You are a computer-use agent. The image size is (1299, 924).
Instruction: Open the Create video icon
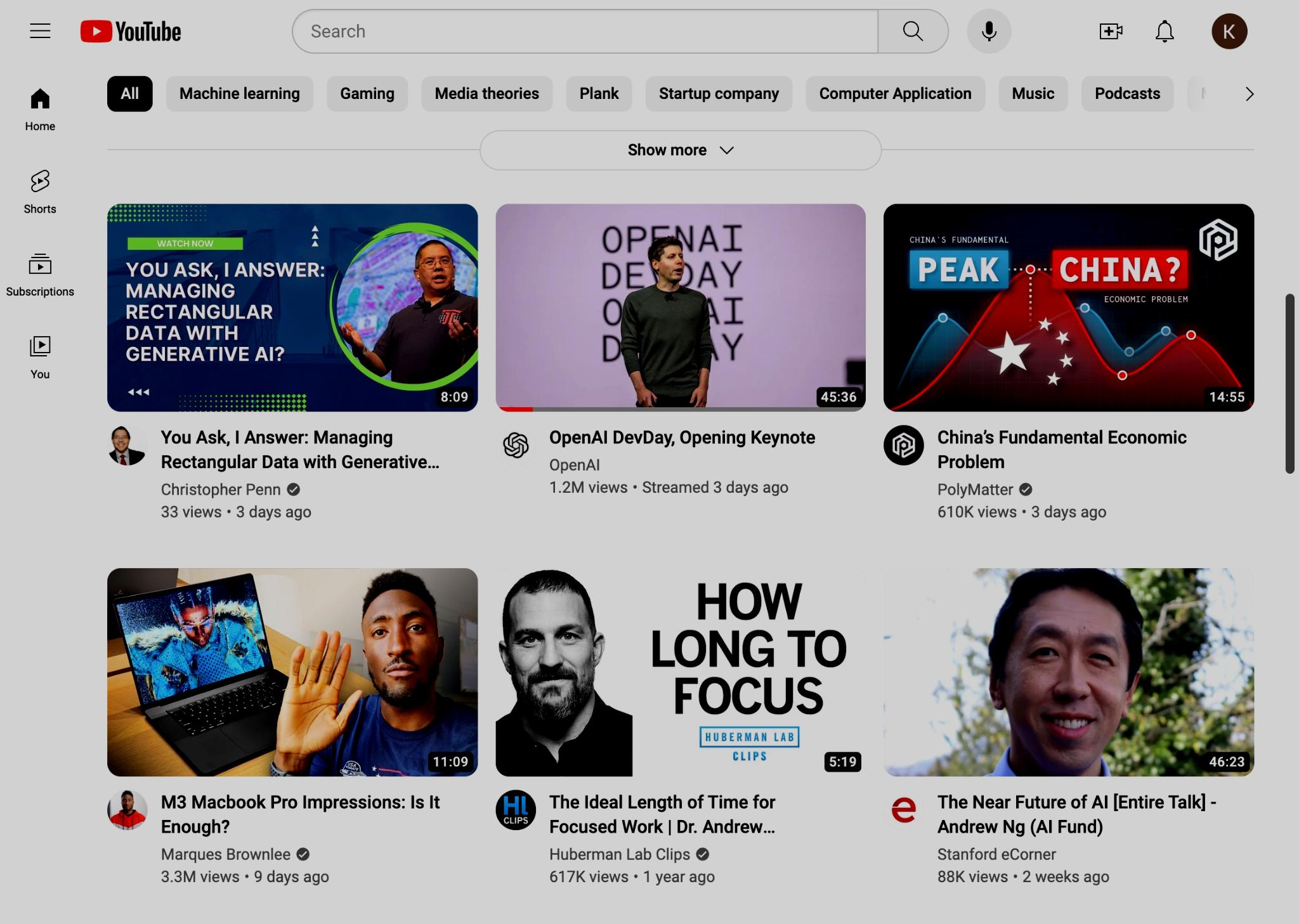click(1111, 31)
